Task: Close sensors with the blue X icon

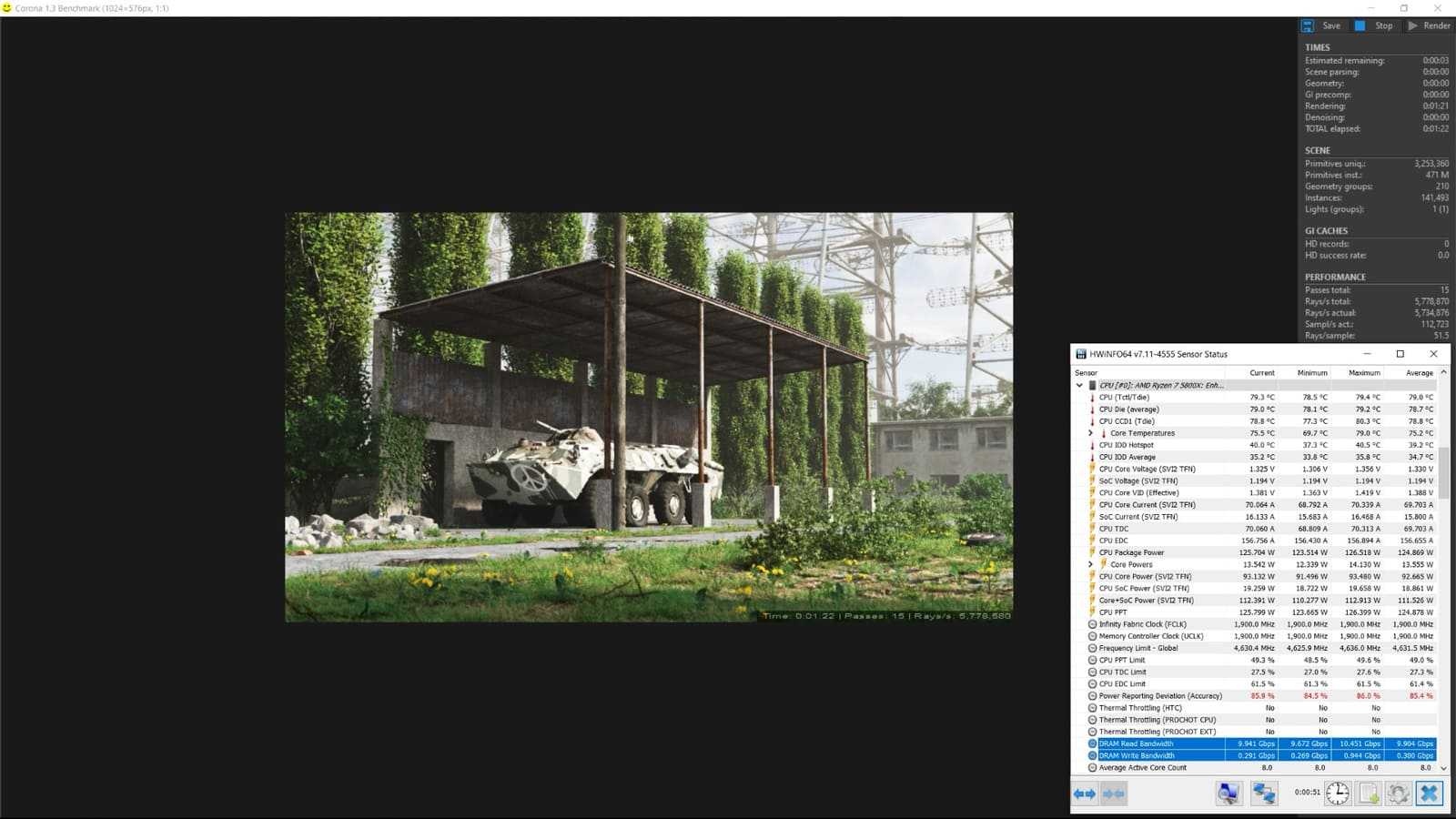Action: (x=1429, y=794)
